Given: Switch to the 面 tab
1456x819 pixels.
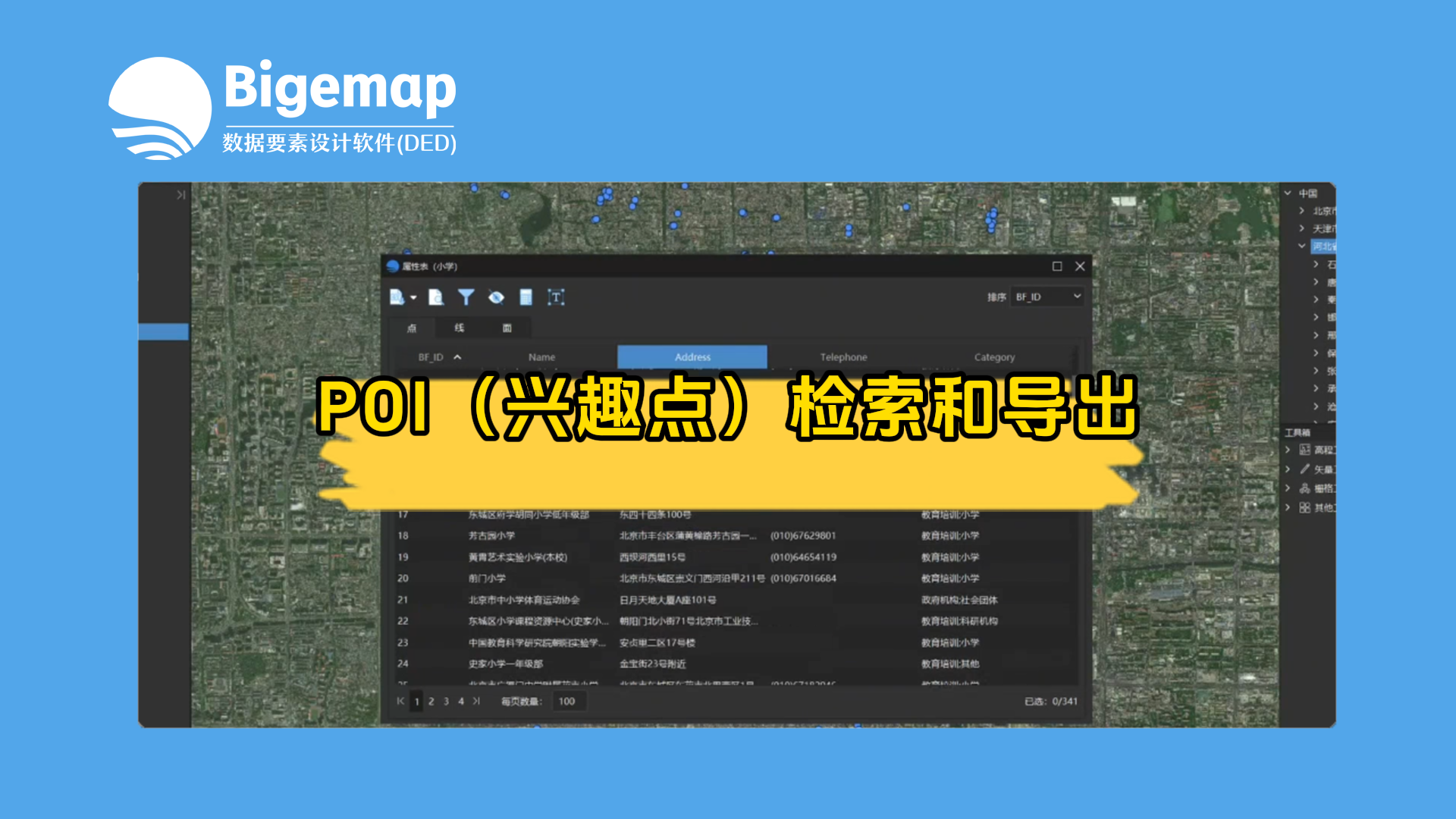Looking at the screenshot, I should pos(507,328).
